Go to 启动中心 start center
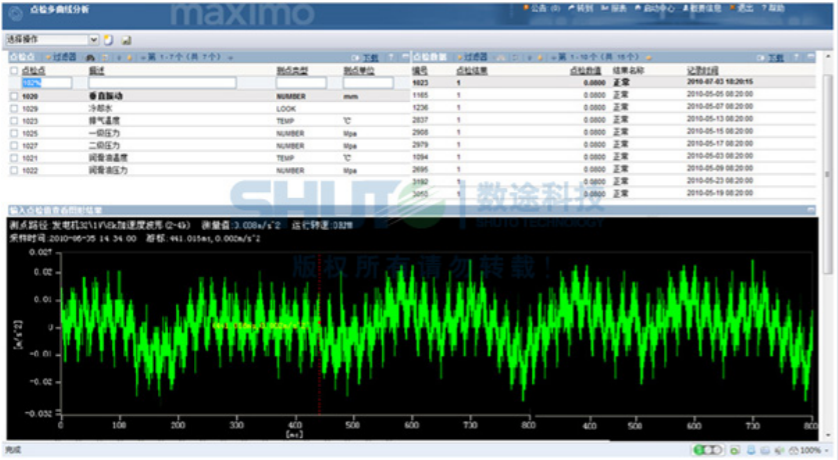Screen dimensions: 838x460 661,7
